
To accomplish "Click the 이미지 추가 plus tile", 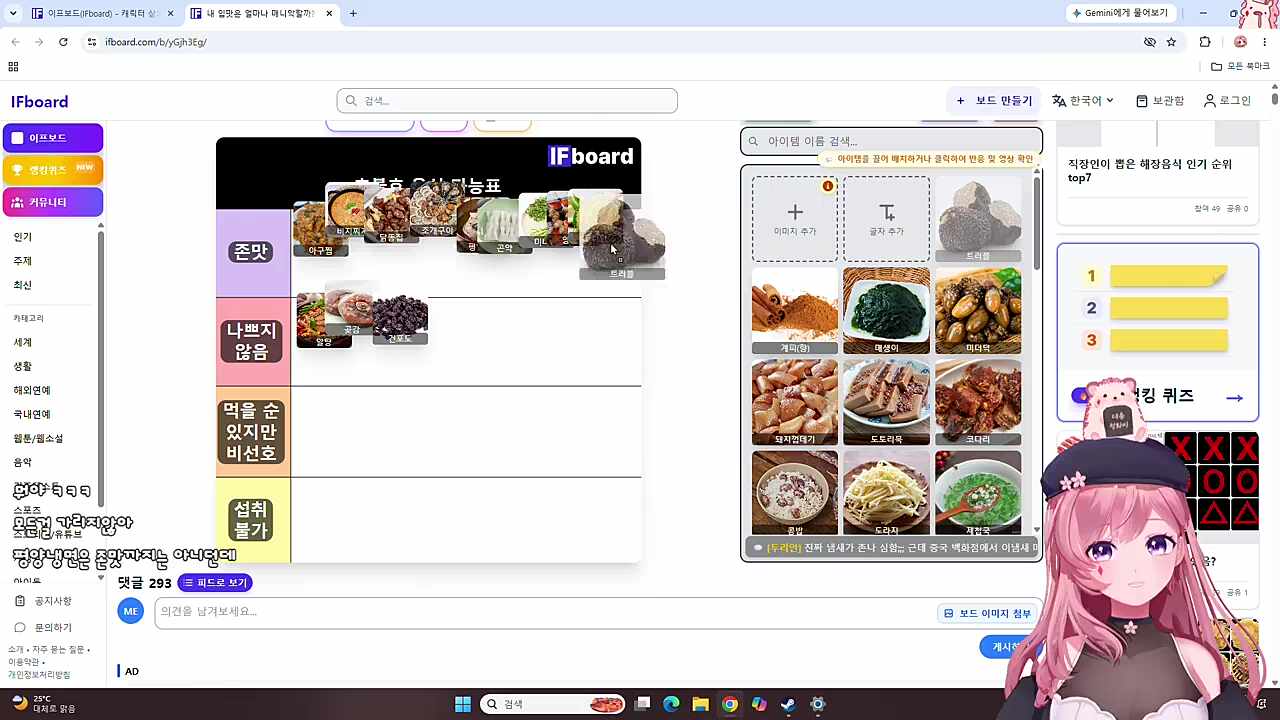I will pyautogui.click(x=795, y=219).
